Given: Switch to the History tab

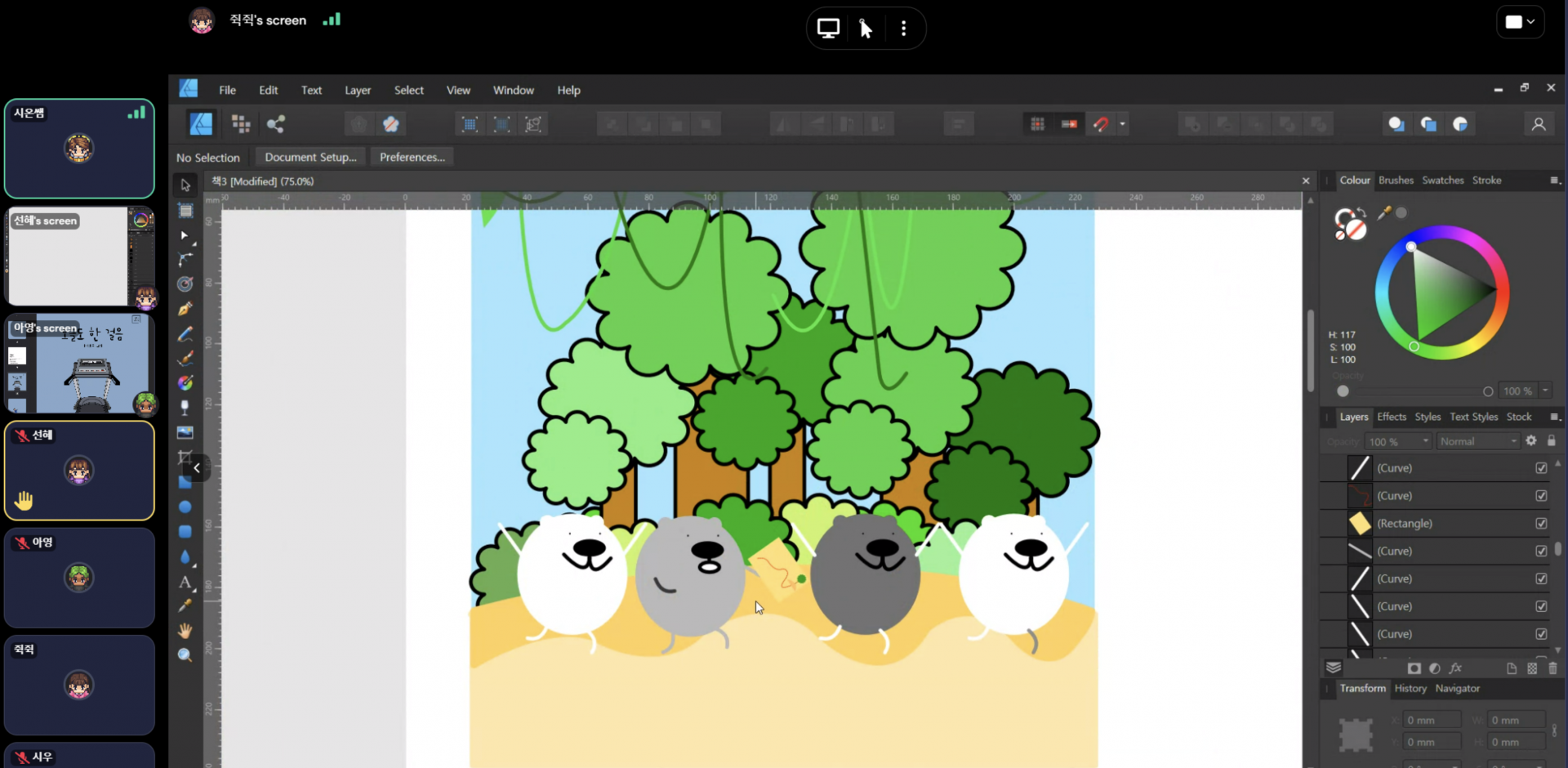Looking at the screenshot, I should pyautogui.click(x=1410, y=689).
